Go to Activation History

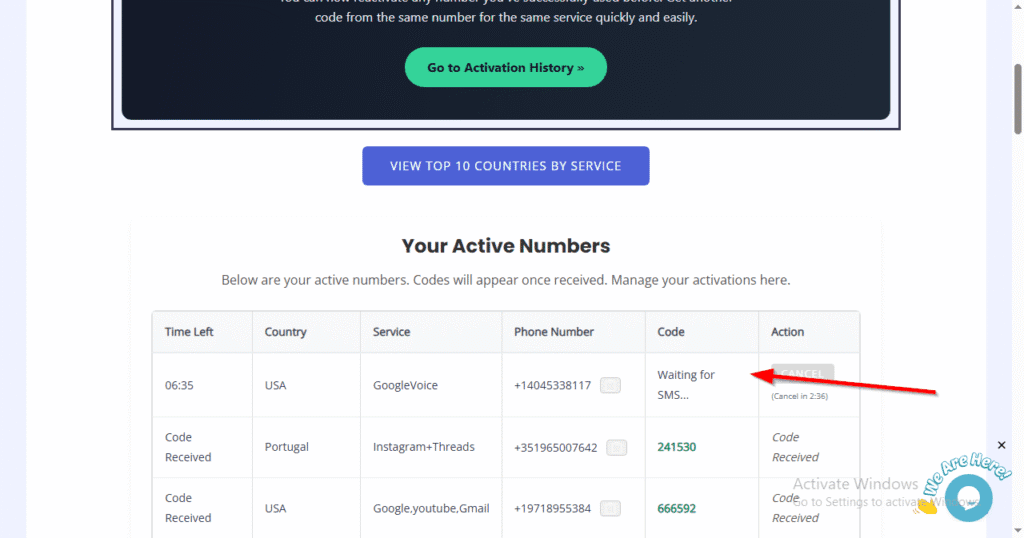pyautogui.click(x=505, y=67)
